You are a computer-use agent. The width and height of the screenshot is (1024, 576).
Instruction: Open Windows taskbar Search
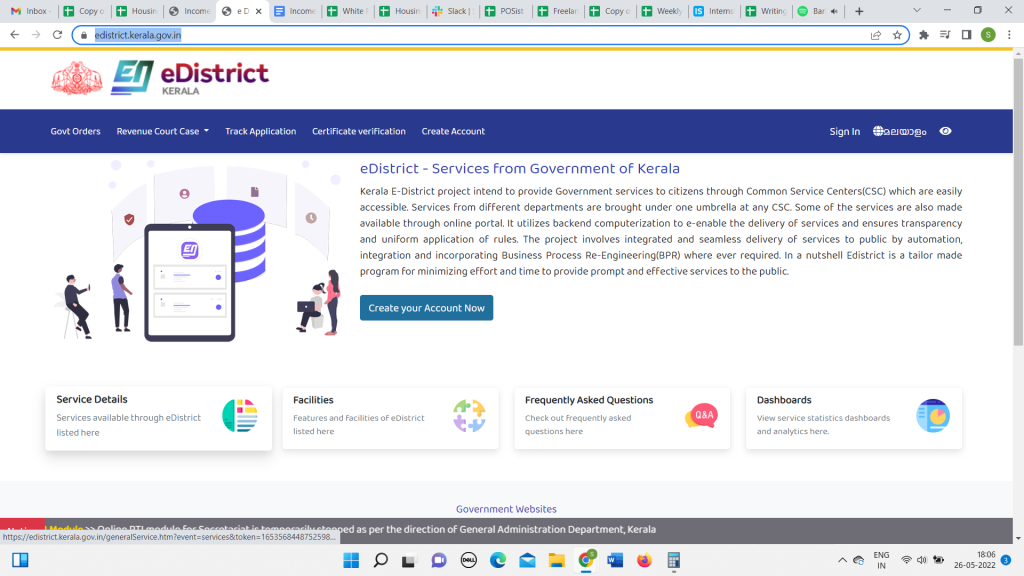tap(381, 560)
